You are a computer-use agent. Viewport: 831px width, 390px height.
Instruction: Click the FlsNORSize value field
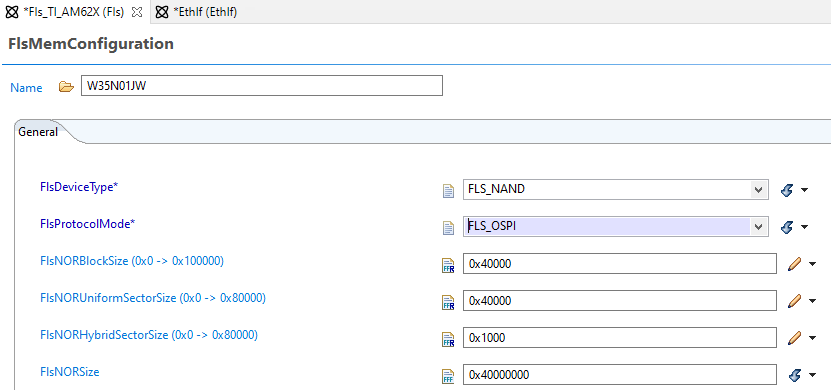point(620,375)
